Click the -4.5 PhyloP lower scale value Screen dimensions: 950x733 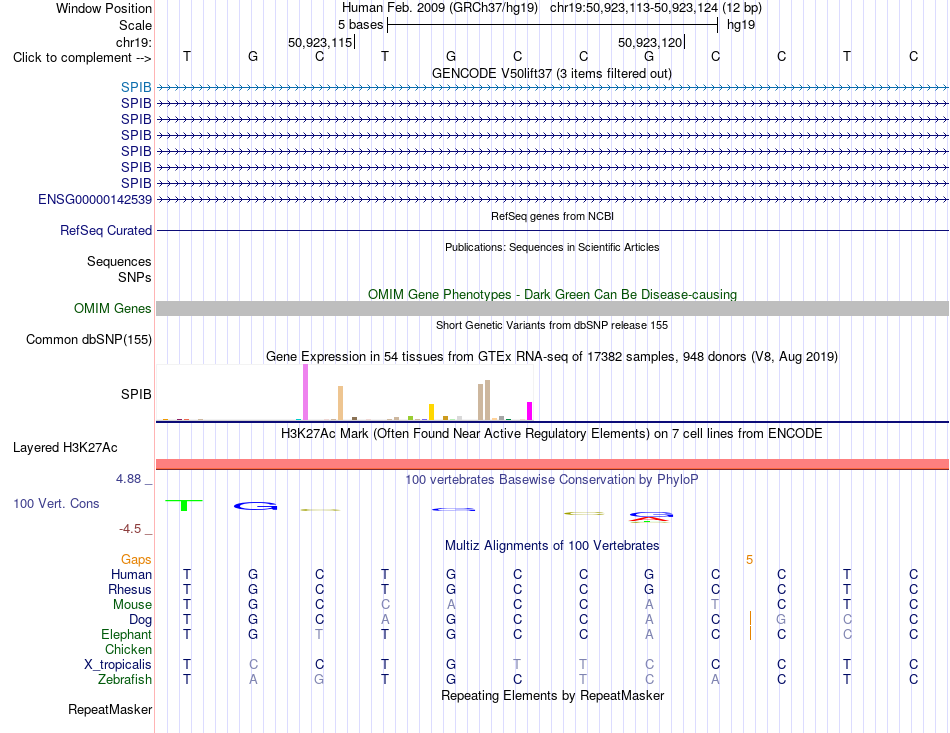tap(130, 529)
